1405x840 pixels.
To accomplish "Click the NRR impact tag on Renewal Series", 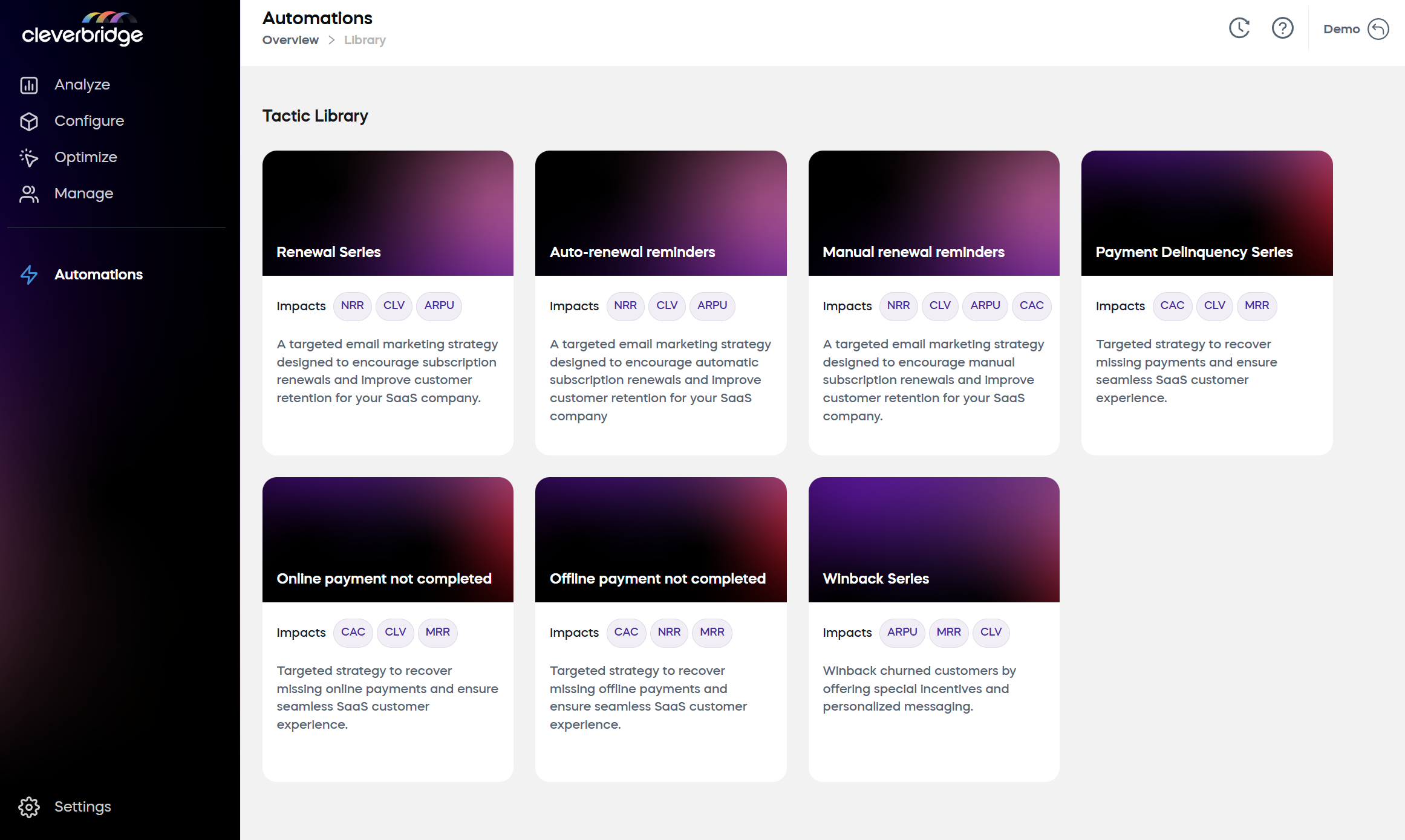I will pyautogui.click(x=351, y=305).
